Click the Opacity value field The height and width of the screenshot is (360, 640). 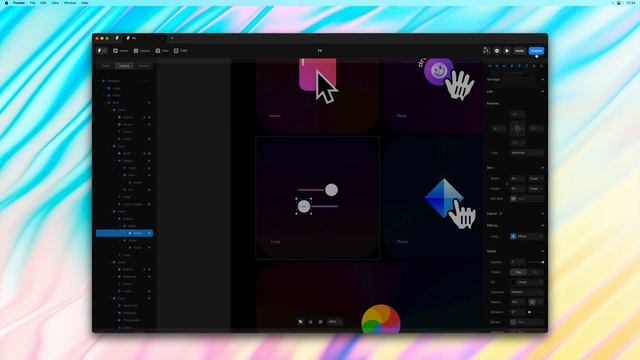click(x=518, y=262)
